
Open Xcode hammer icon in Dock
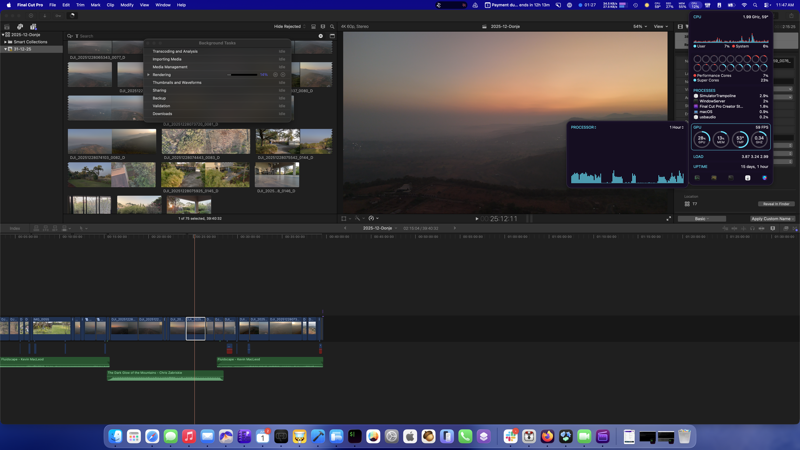[318, 436]
